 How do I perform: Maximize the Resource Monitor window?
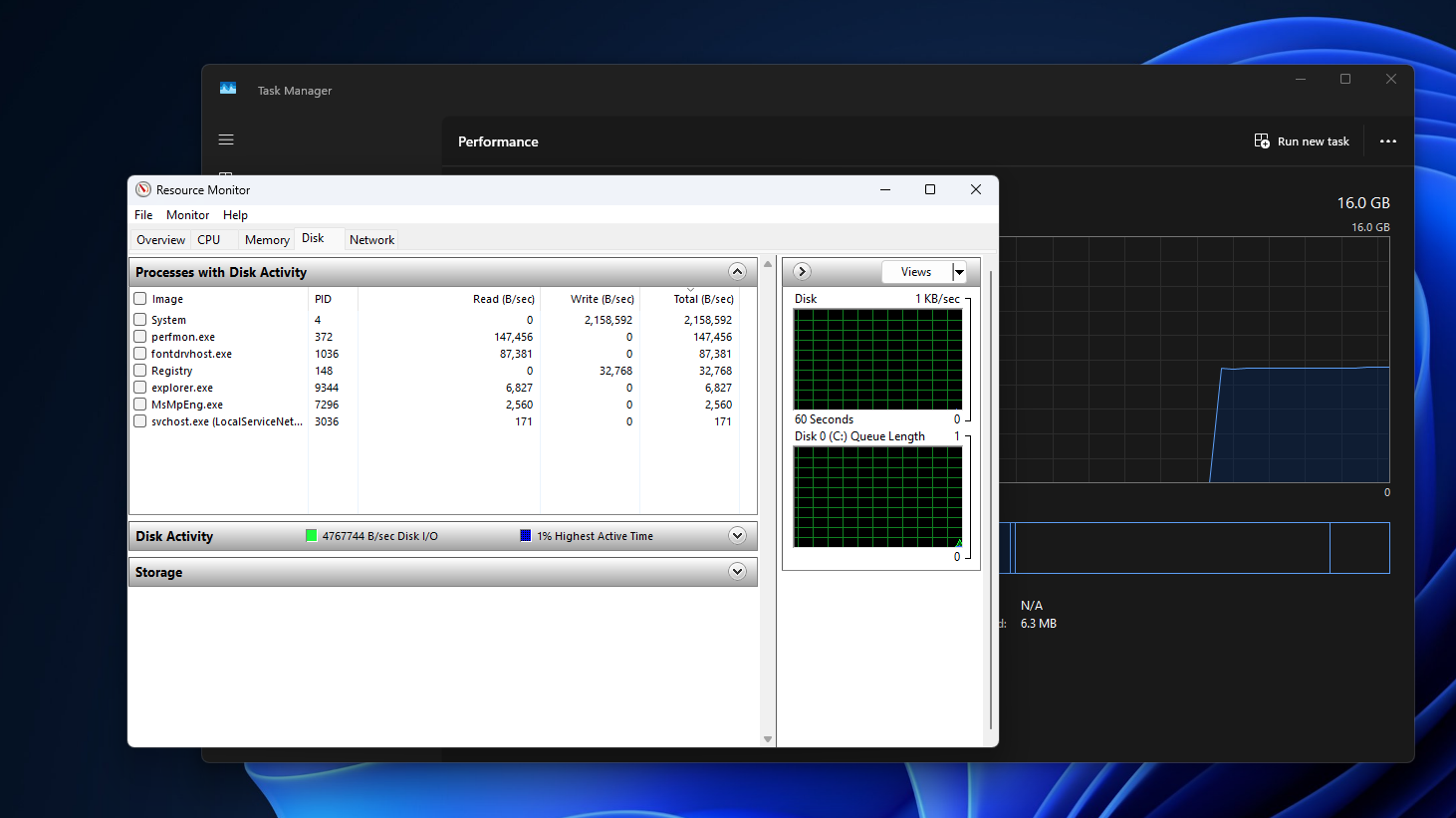930,189
